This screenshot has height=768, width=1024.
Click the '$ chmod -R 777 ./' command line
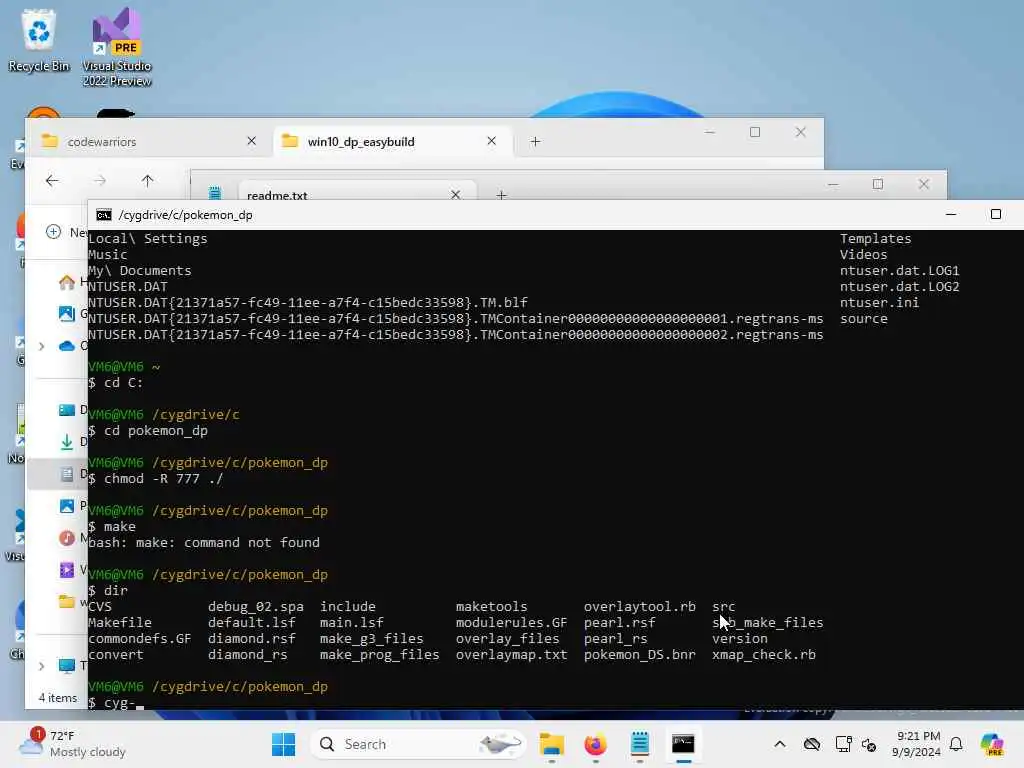pos(155,479)
